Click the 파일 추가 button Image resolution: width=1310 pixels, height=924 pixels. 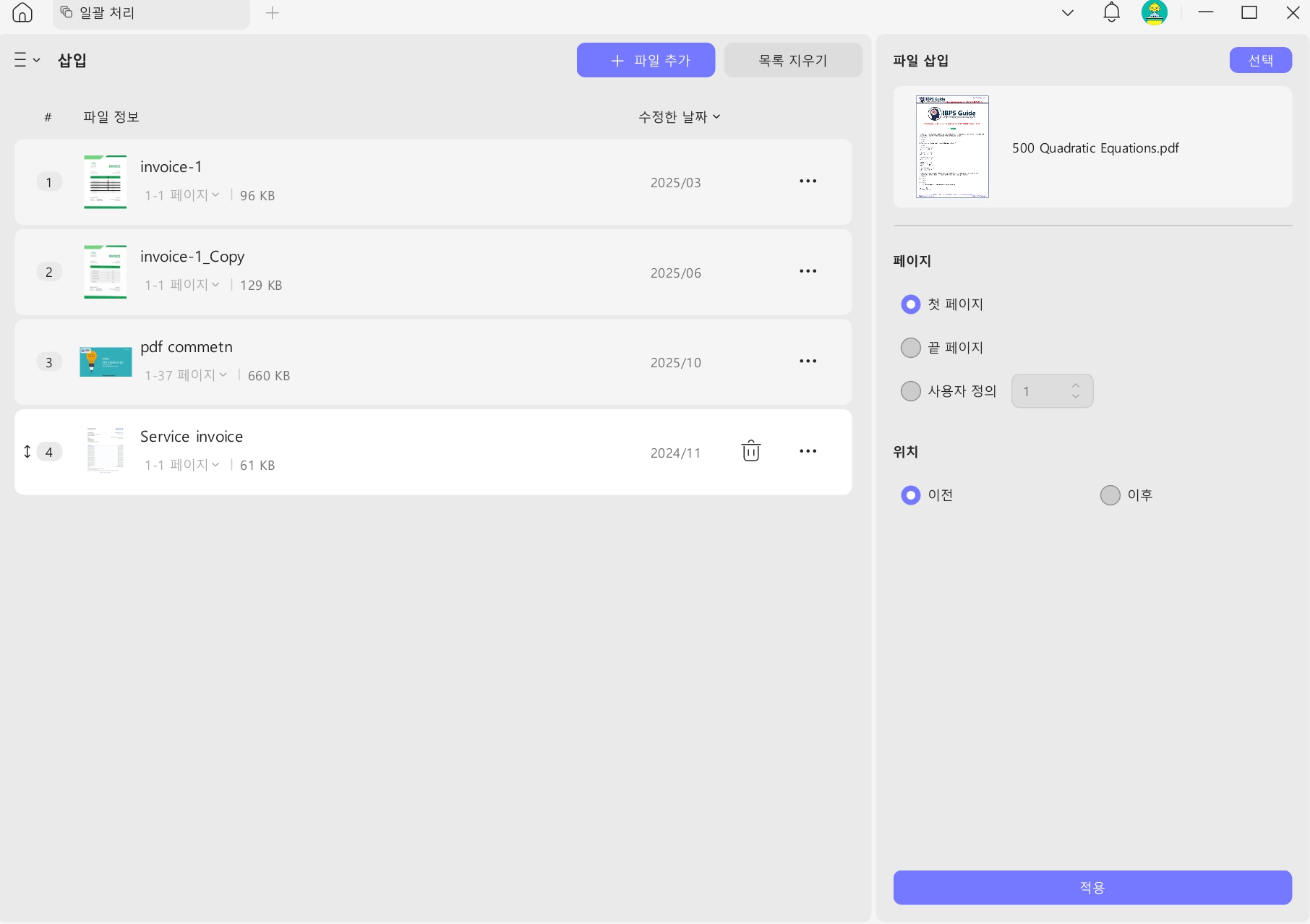click(646, 60)
